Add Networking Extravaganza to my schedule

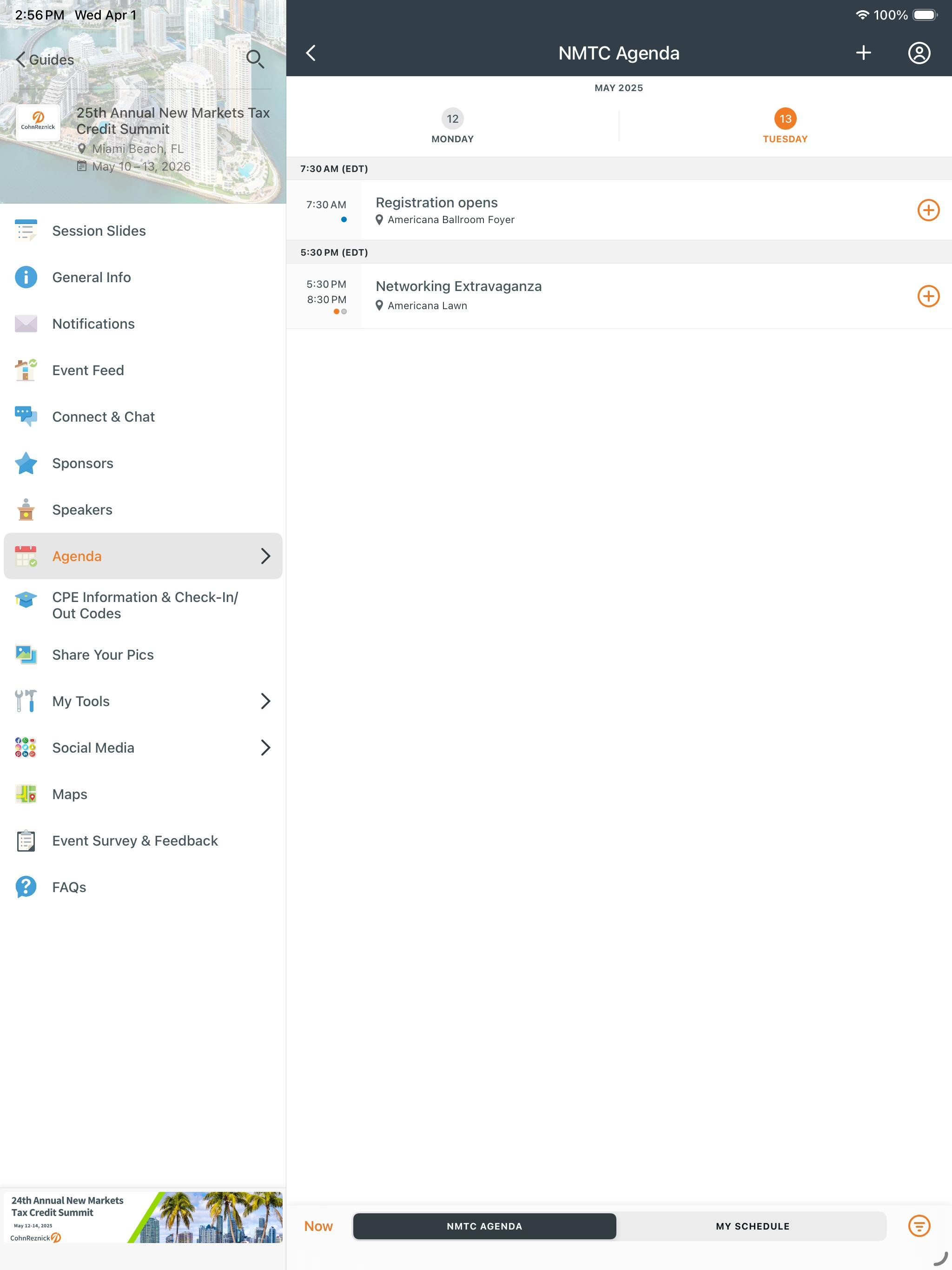928,296
